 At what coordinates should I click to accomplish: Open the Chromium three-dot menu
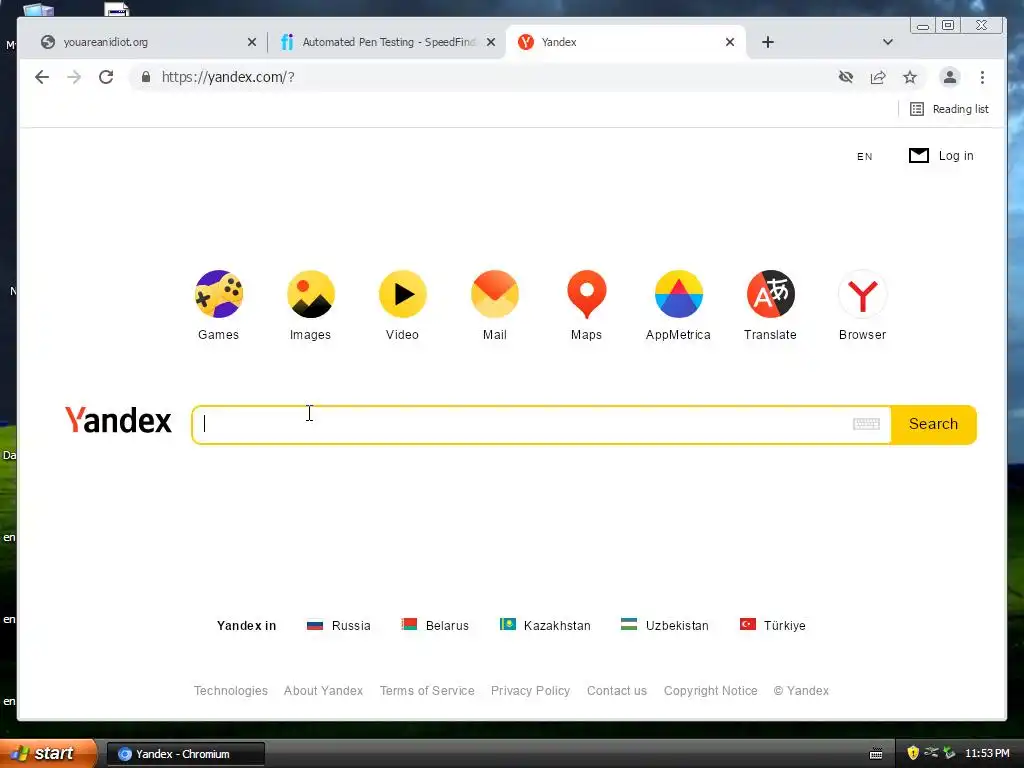(982, 77)
